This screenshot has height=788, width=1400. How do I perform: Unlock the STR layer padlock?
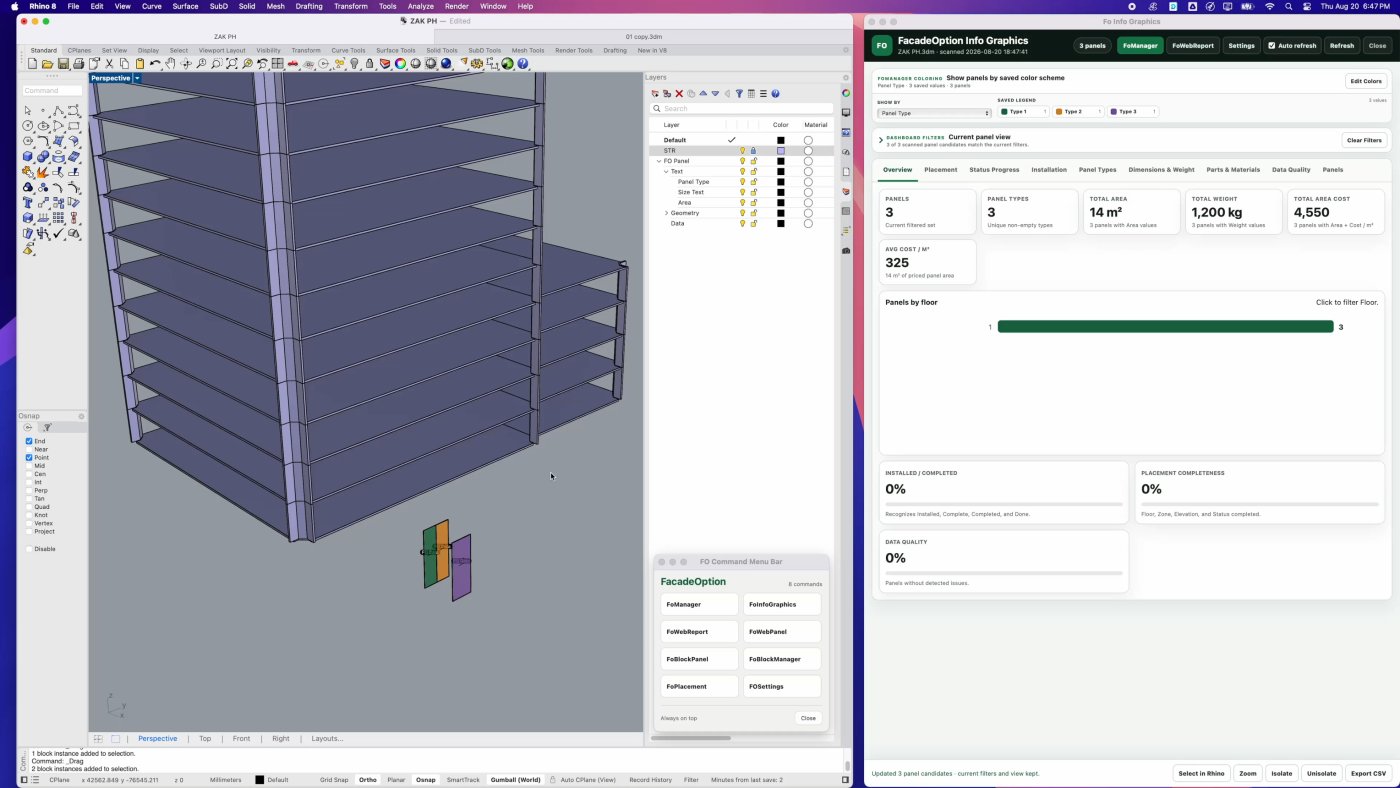click(754, 151)
